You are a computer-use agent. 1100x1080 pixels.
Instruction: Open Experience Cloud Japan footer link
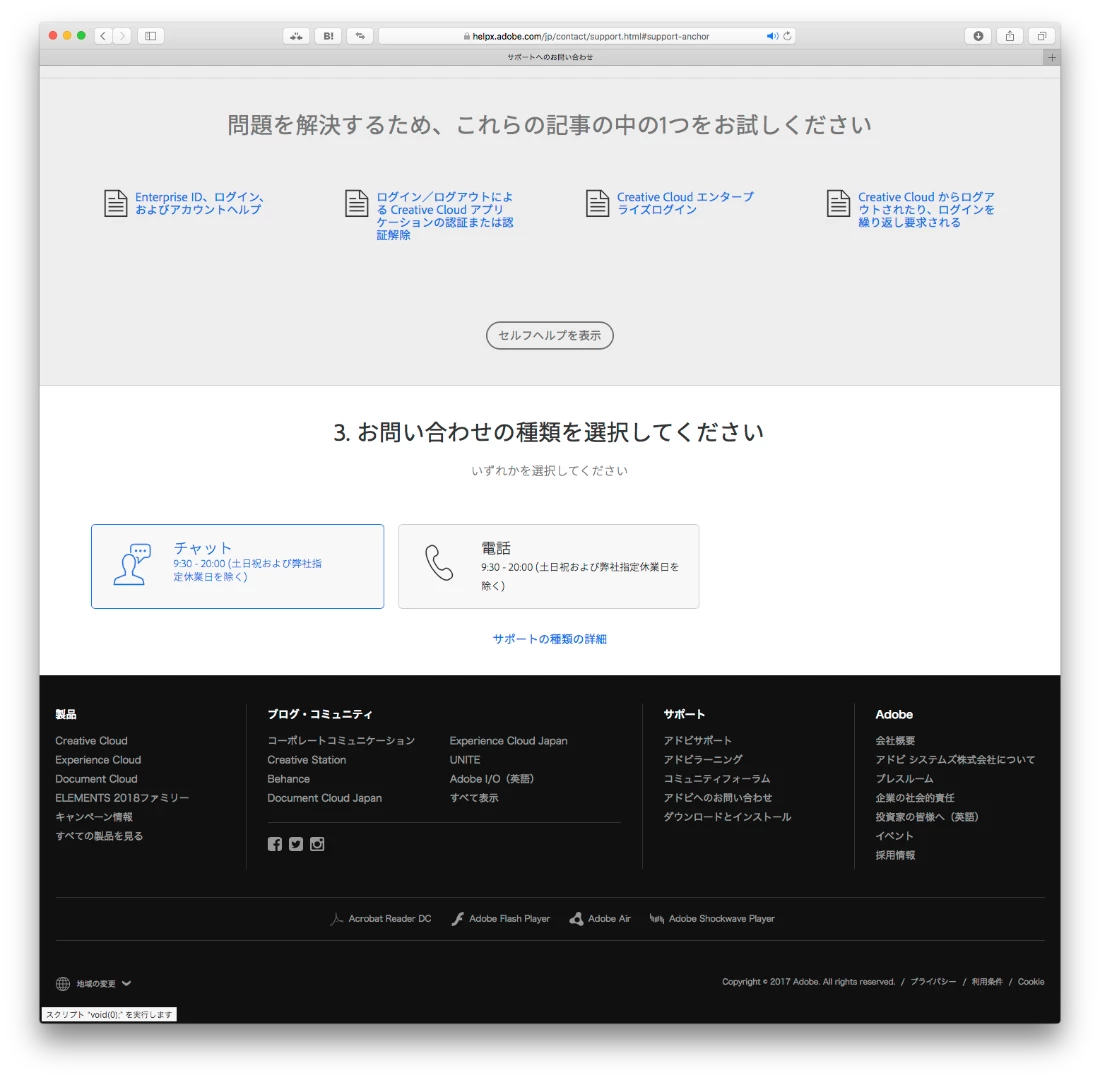tap(509, 741)
